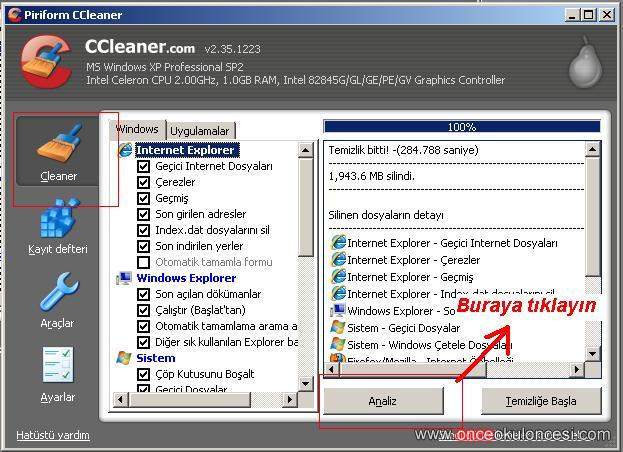Click left arrow of options horizontal scrollbar
Image resolution: width=623 pixels, height=452 pixels.
[121, 400]
